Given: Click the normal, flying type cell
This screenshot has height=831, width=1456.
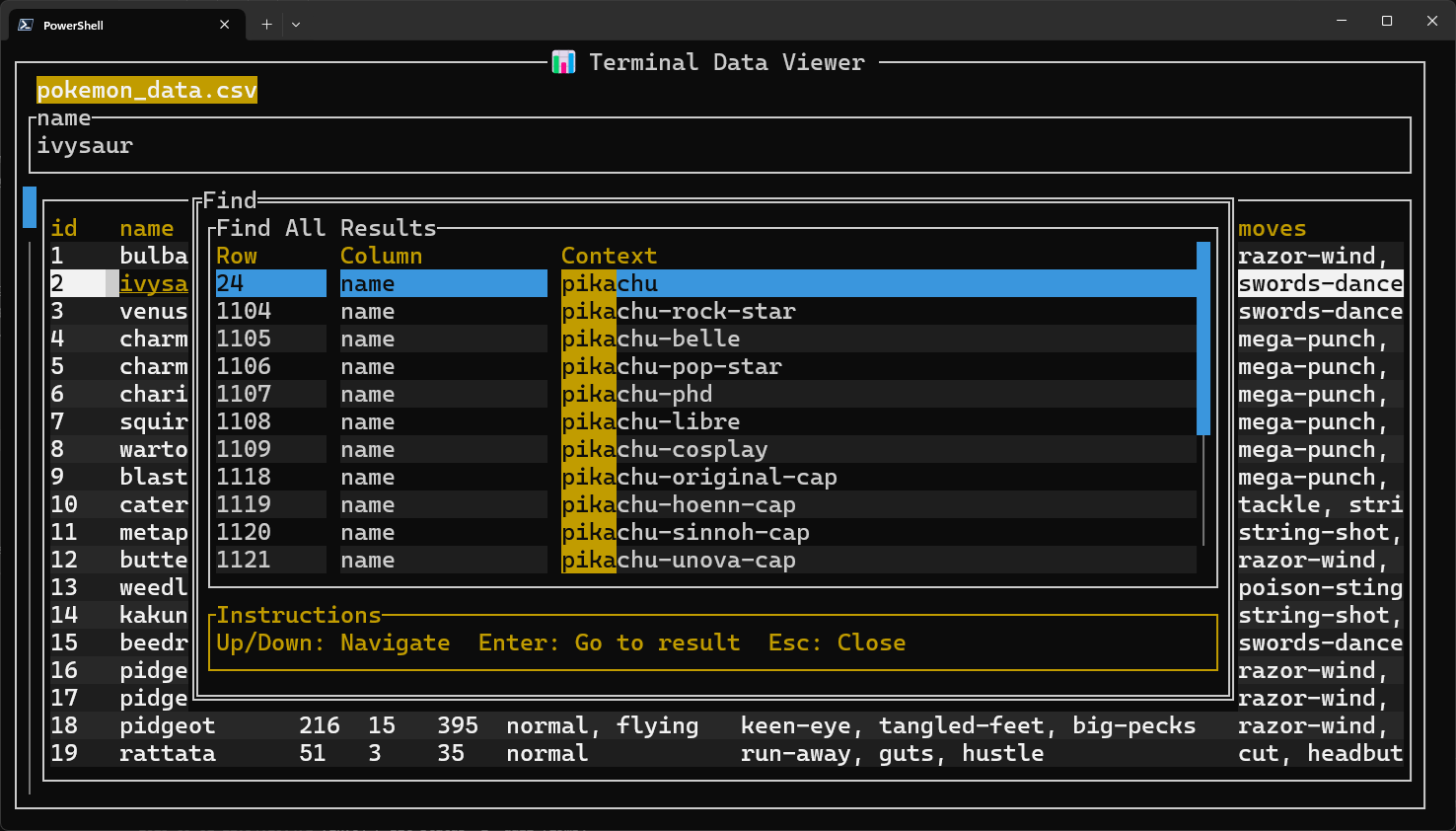Looking at the screenshot, I should [603, 725].
